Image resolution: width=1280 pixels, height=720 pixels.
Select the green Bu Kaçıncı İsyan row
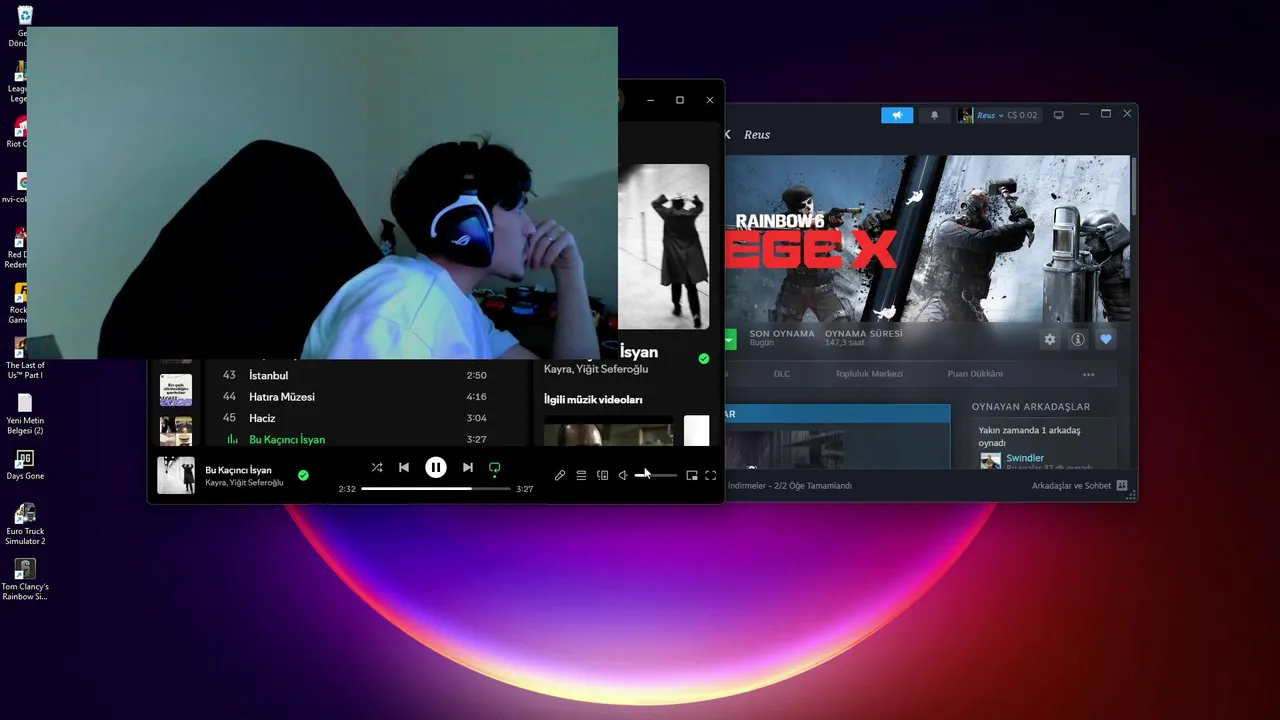(366, 439)
